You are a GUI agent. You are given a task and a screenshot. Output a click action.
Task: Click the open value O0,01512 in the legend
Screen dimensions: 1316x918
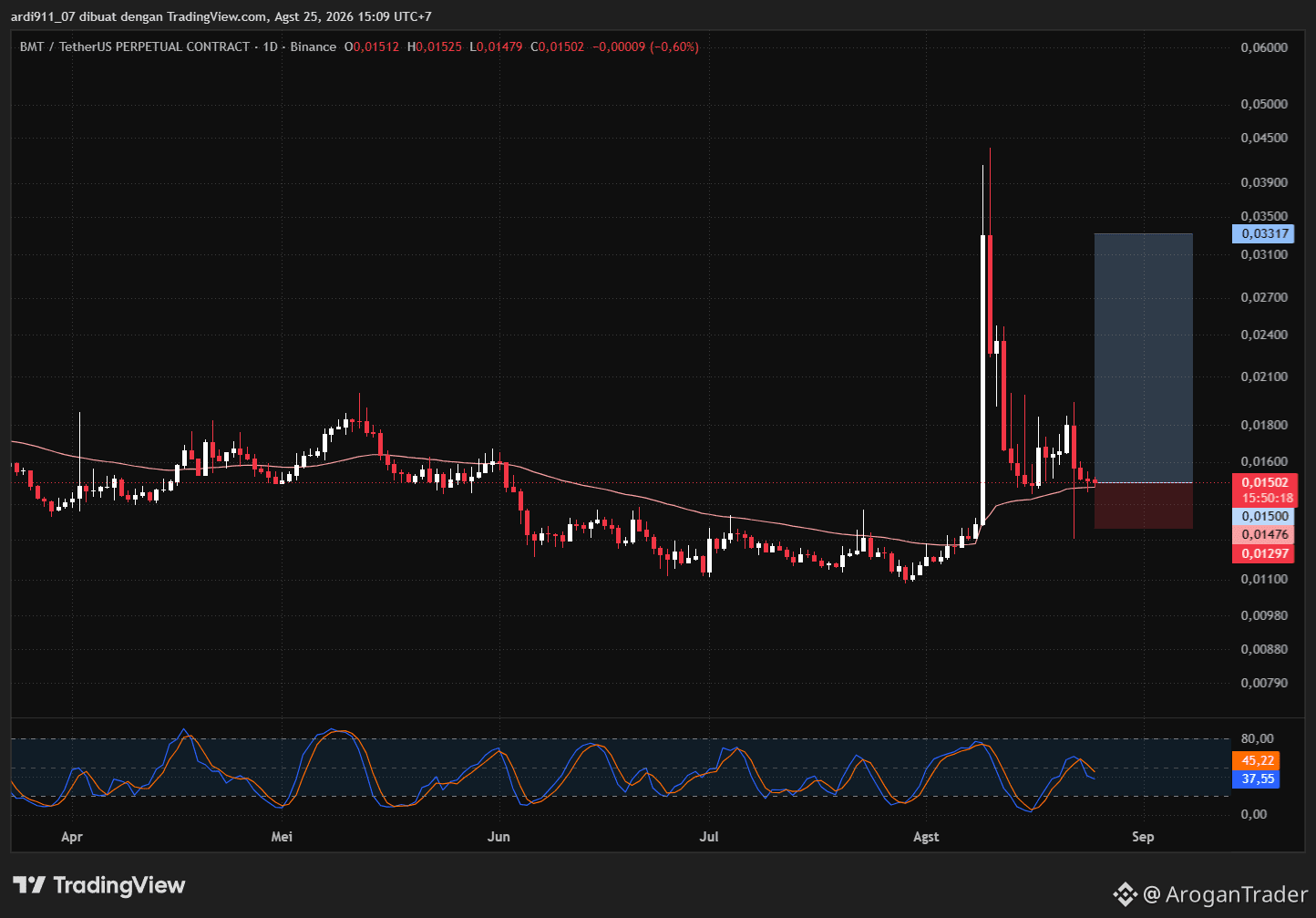coord(372,46)
